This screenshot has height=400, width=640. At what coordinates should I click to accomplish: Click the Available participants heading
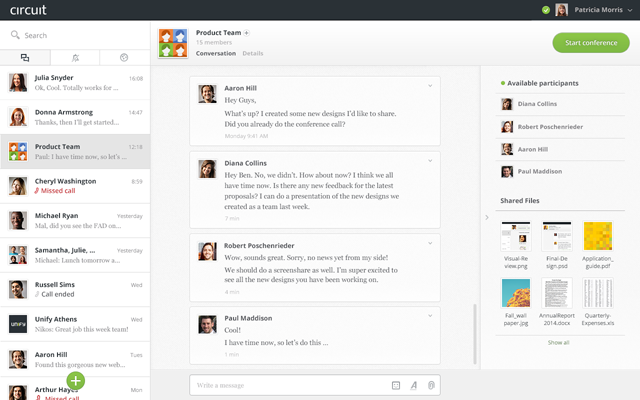543,83
